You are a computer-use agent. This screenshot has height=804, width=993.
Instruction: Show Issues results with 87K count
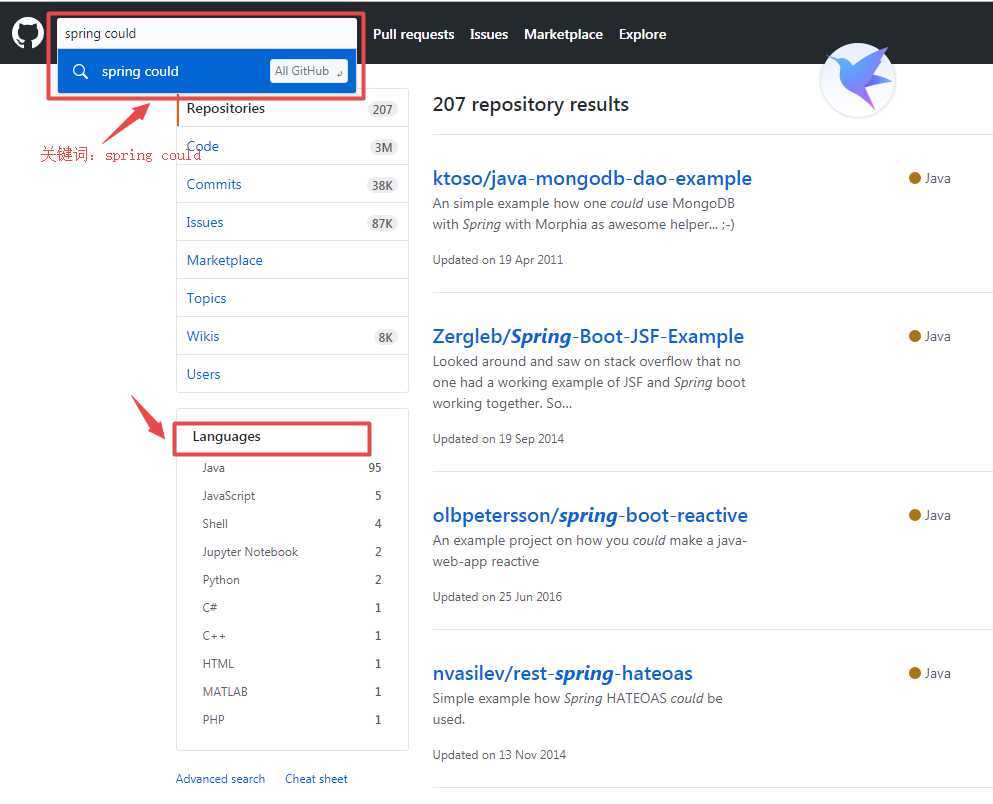coord(293,222)
